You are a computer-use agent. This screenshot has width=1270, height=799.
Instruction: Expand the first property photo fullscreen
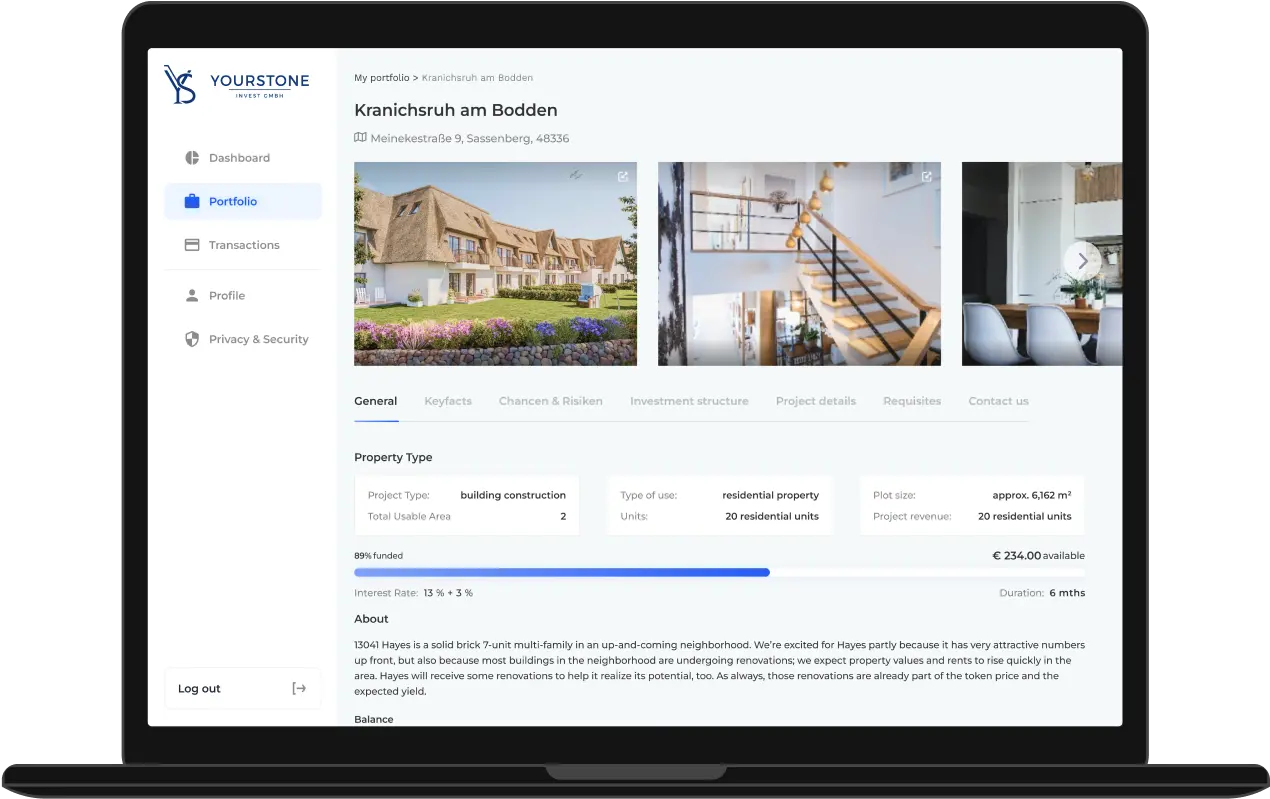click(622, 175)
